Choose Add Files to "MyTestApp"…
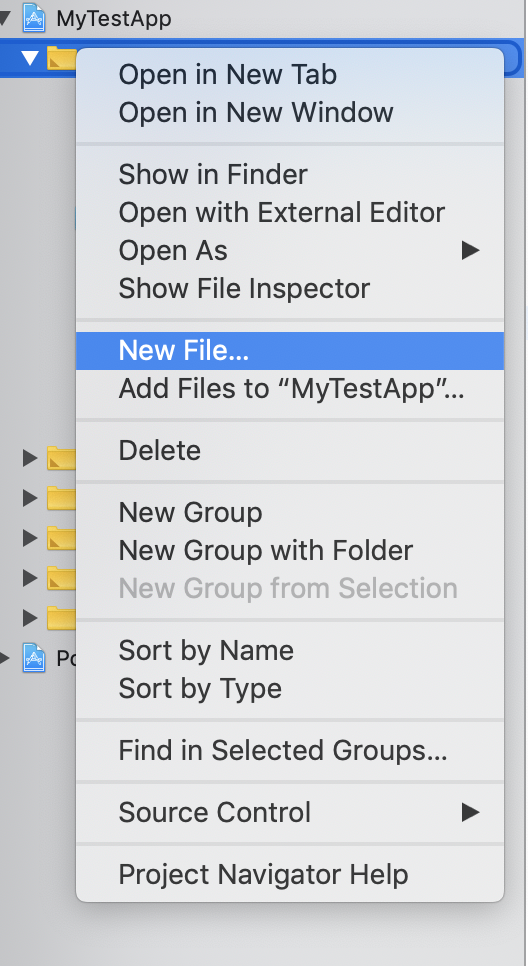528x966 pixels. (x=290, y=389)
